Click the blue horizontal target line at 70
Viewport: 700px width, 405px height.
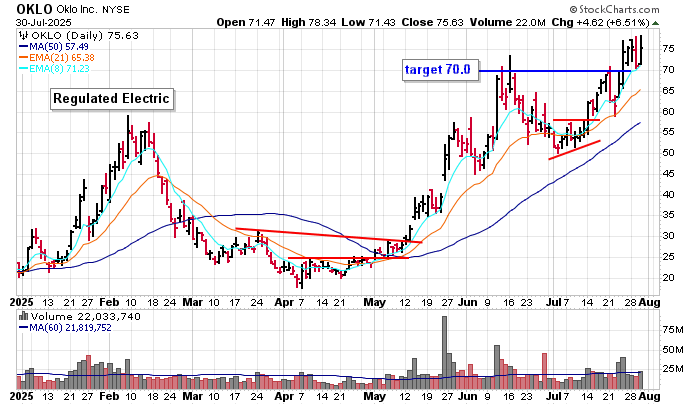554,71
